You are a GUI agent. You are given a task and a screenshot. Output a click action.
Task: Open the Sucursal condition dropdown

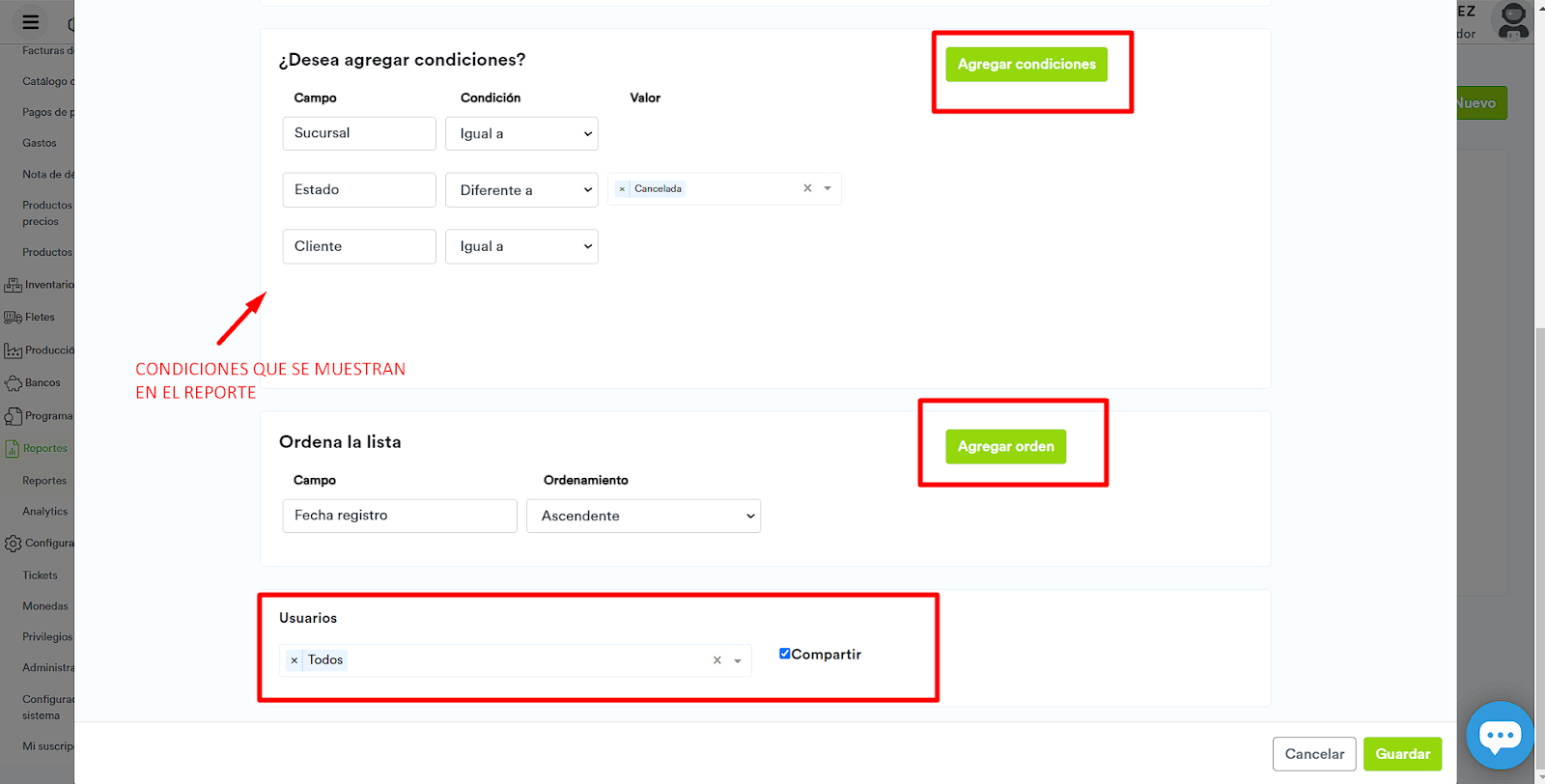(x=521, y=134)
